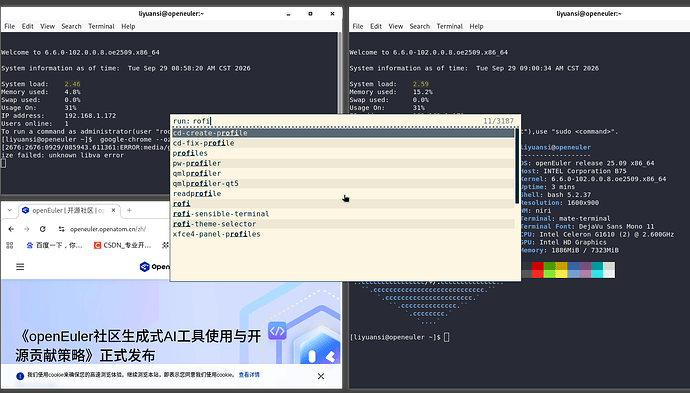The image size is (690, 393).
Task: Click the code badge icon in banner image
Action: coord(277,331)
